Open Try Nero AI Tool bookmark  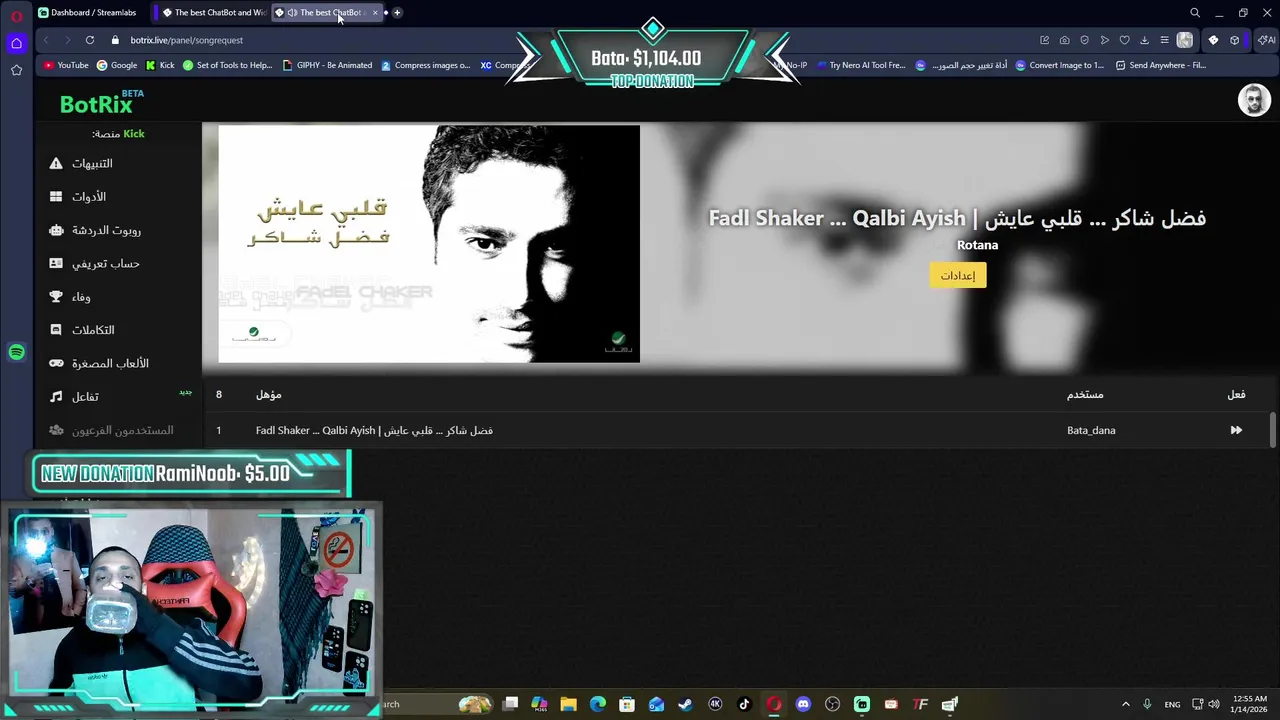pyautogui.click(x=860, y=65)
